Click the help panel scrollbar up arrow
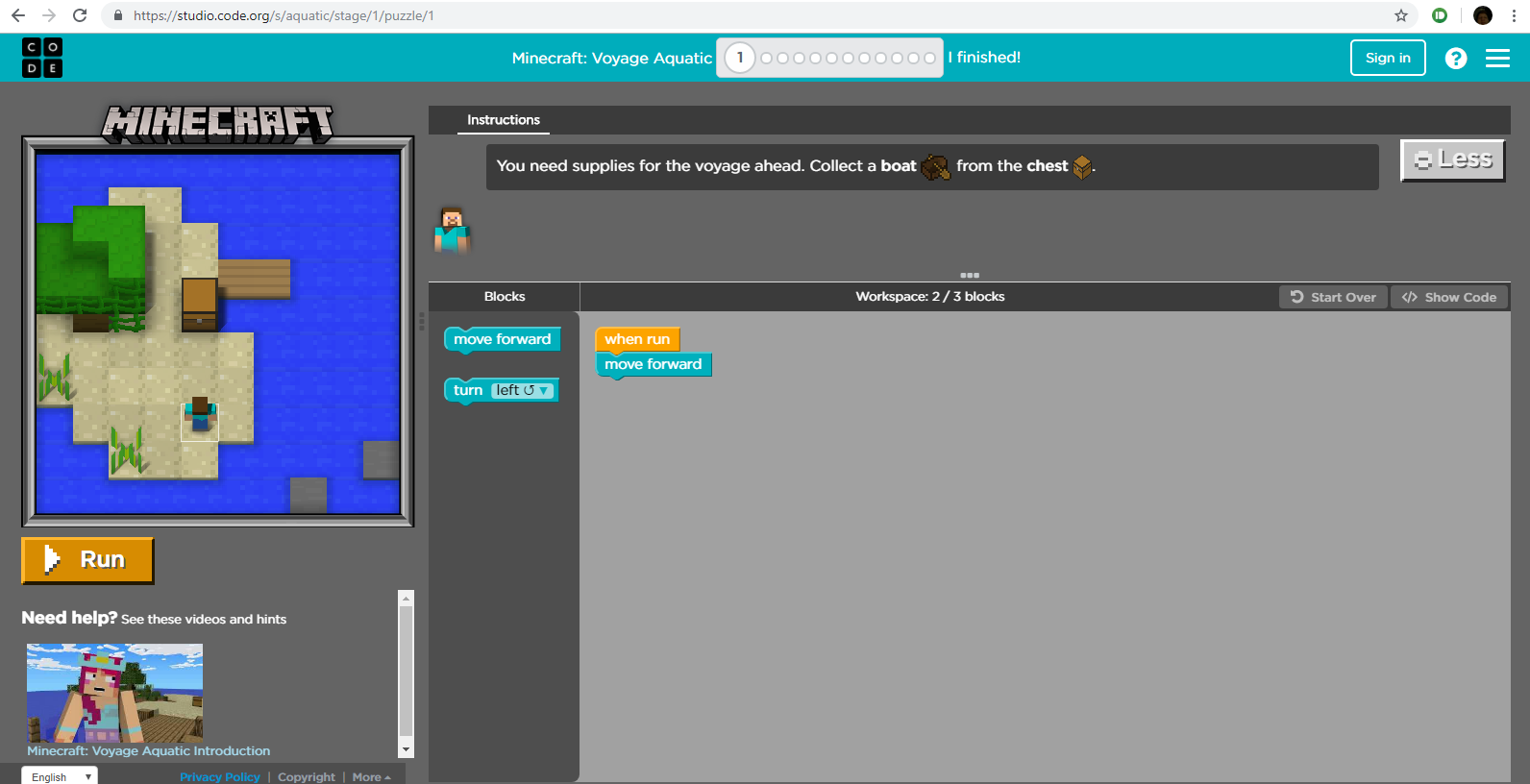Screen dimensions: 1530x784 pos(407,599)
